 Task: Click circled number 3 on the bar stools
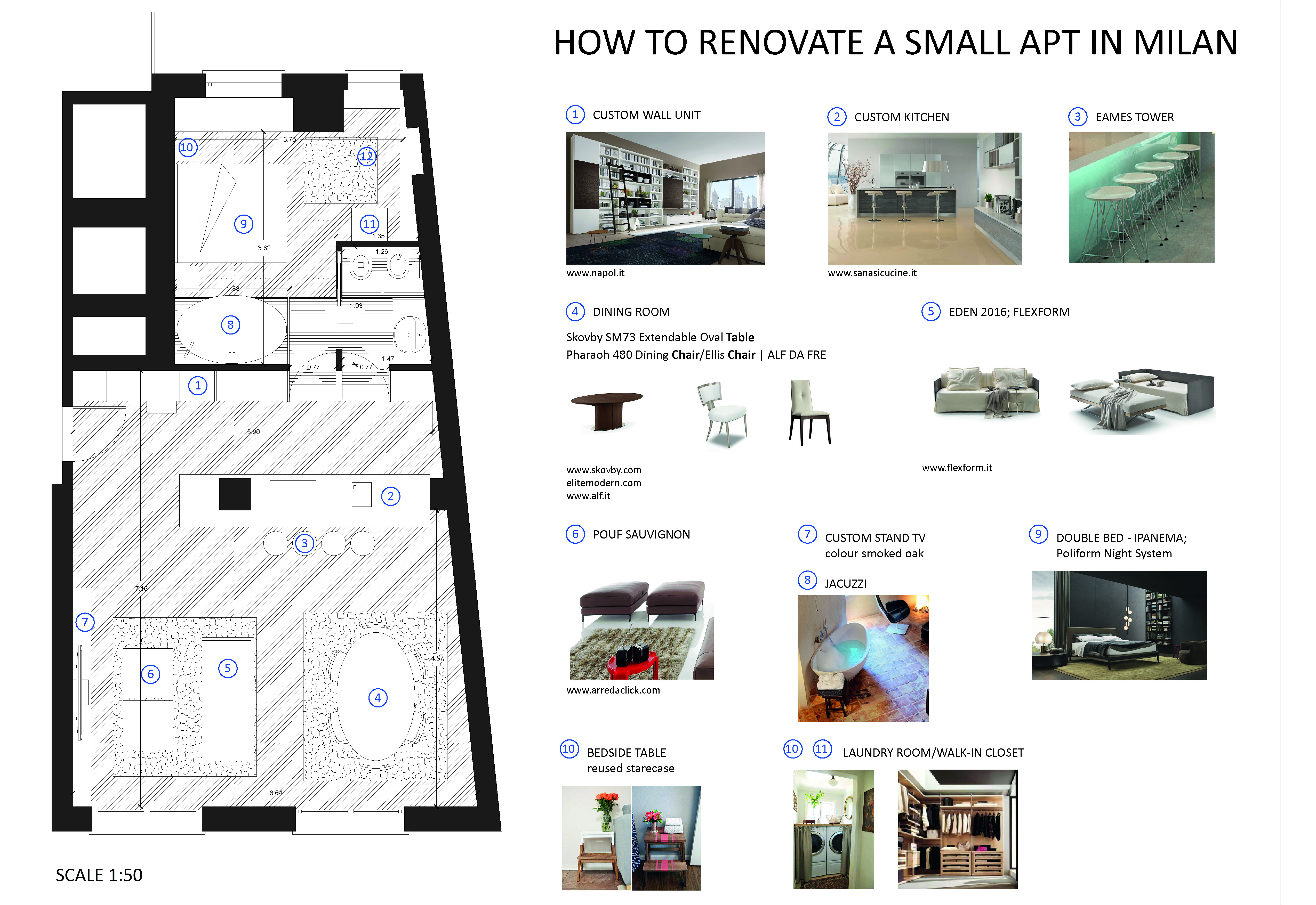click(304, 543)
